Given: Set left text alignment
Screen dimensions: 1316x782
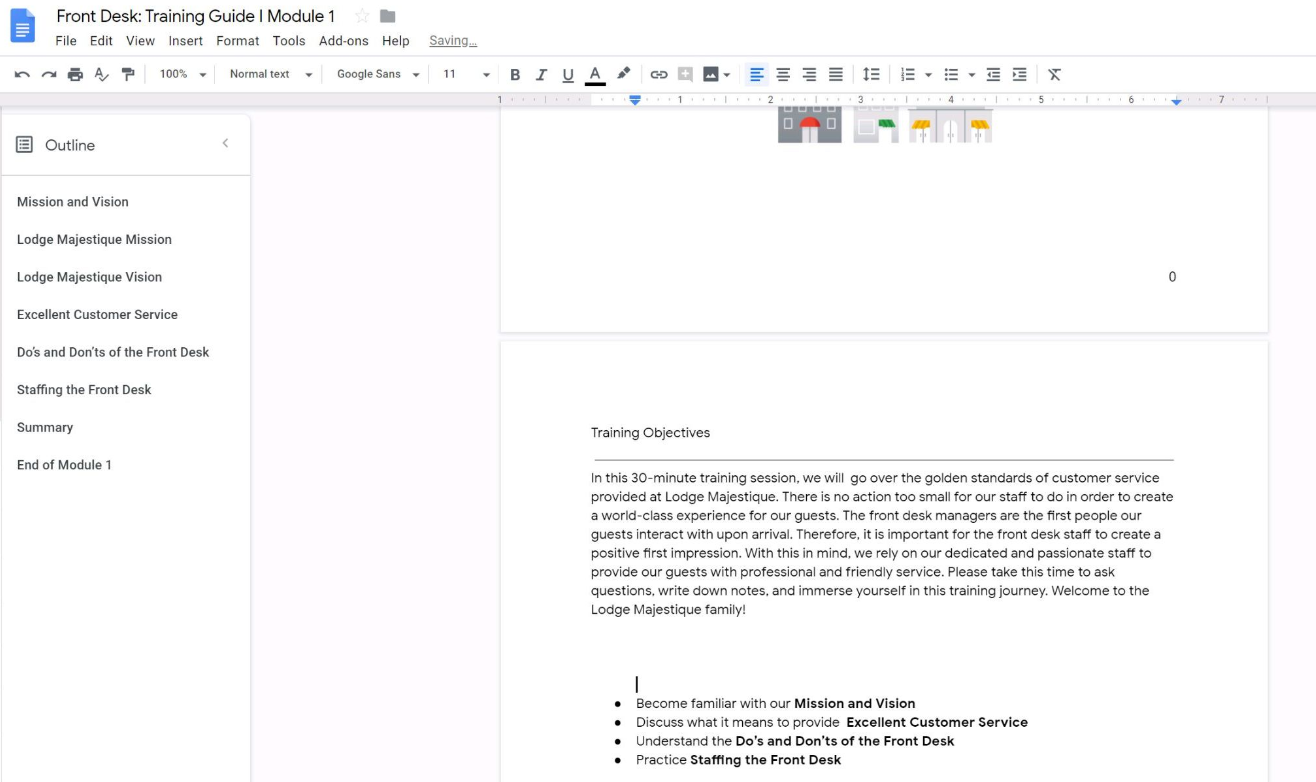Looking at the screenshot, I should (x=757, y=74).
